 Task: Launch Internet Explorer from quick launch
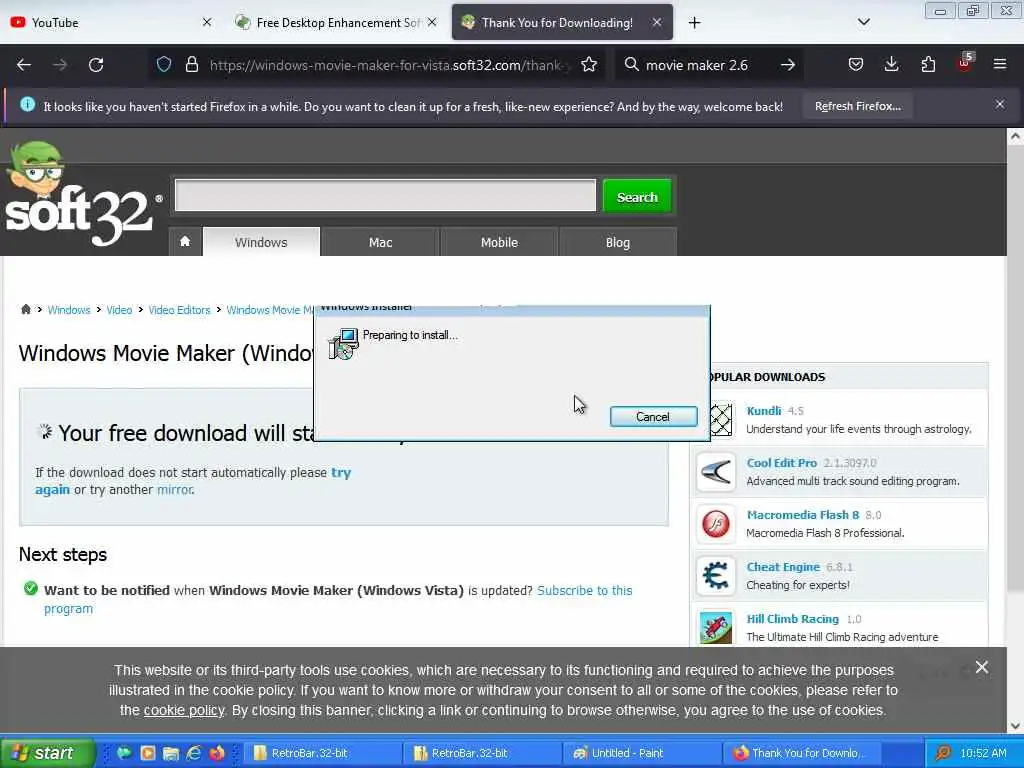[194, 753]
